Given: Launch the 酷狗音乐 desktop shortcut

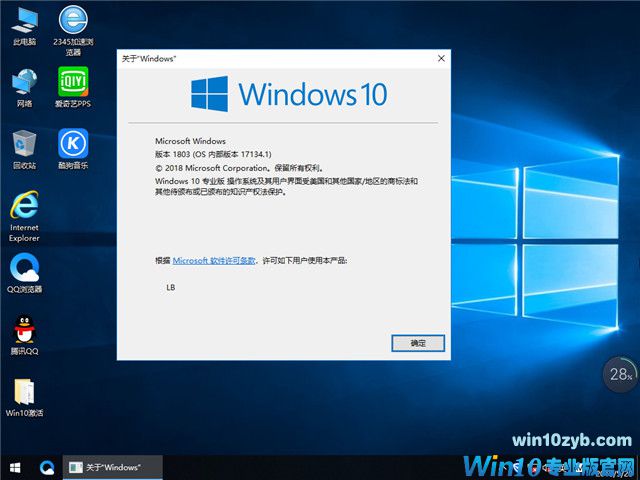Looking at the screenshot, I should 73,149.
